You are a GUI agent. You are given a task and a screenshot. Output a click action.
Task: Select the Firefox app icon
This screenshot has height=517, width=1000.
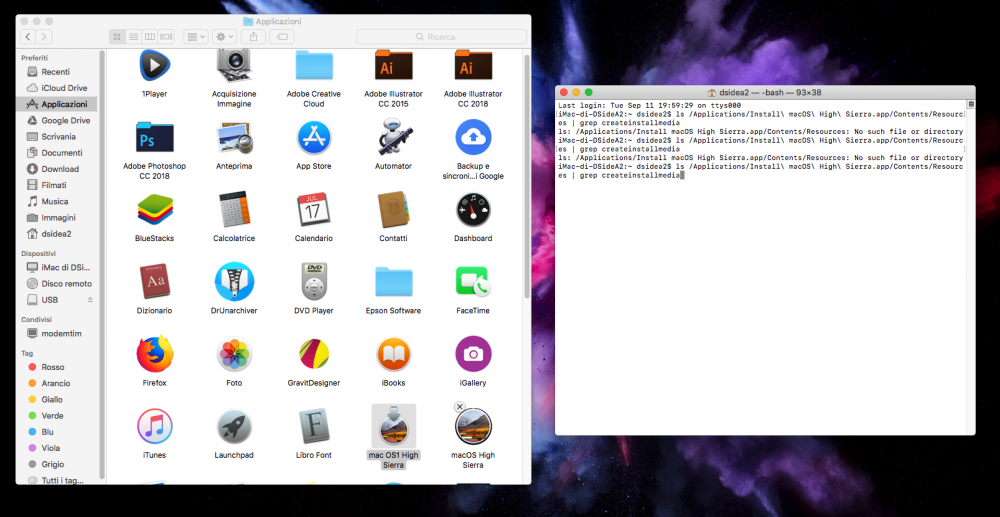pos(154,354)
